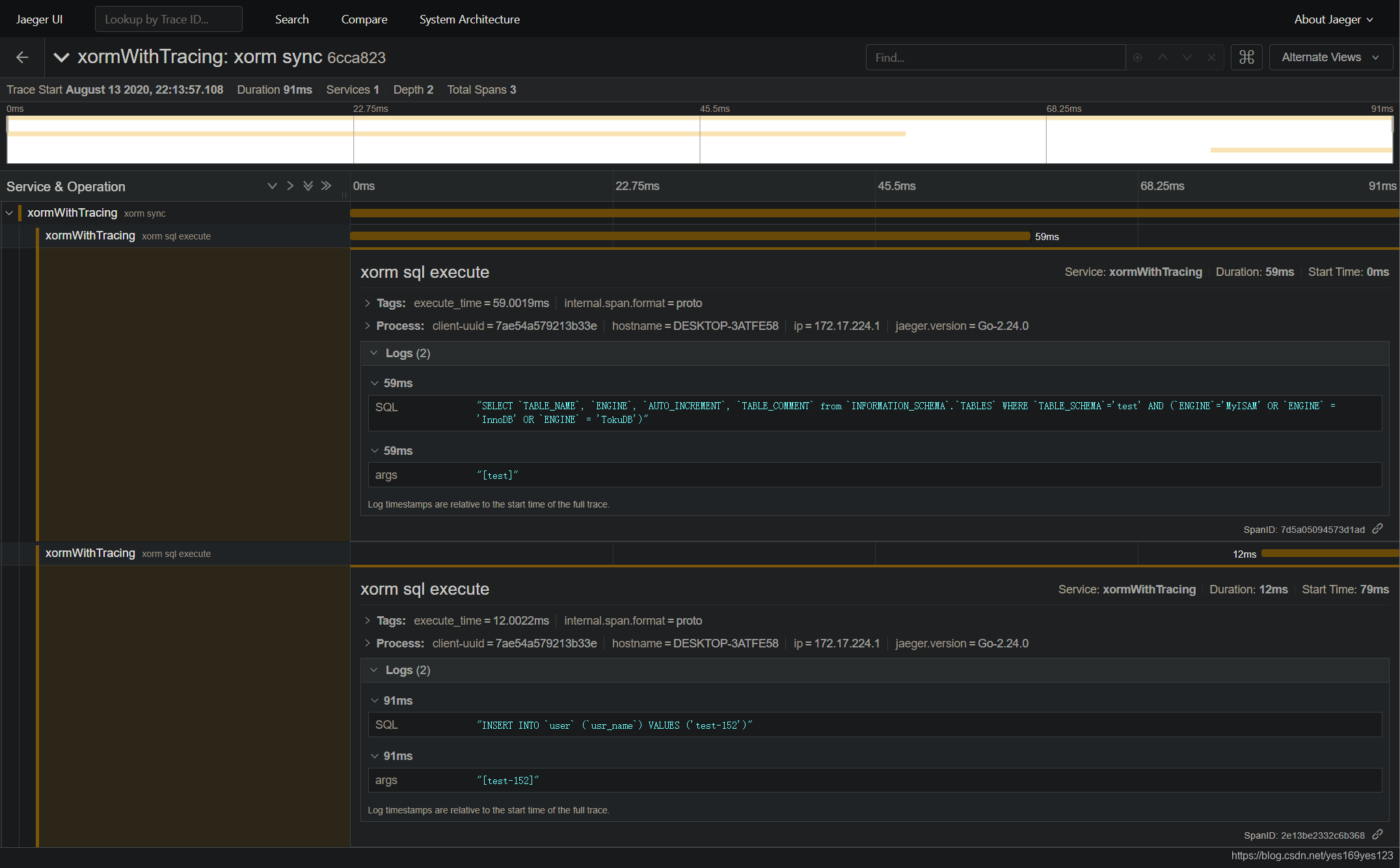This screenshot has width=1400, height=868.
Task: Open the Compare page
Action: (x=364, y=20)
